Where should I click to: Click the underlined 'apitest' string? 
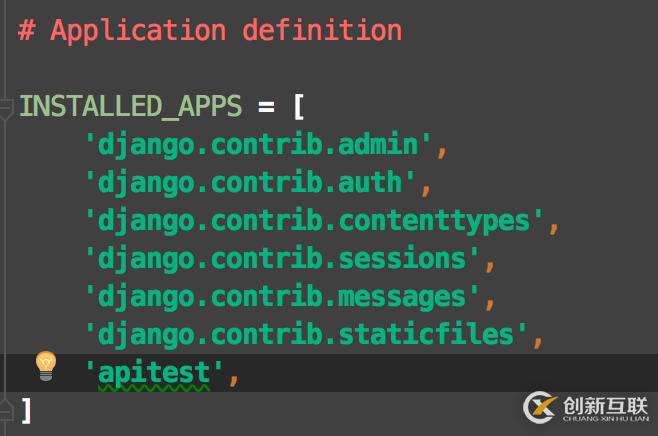tap(154, 373)
